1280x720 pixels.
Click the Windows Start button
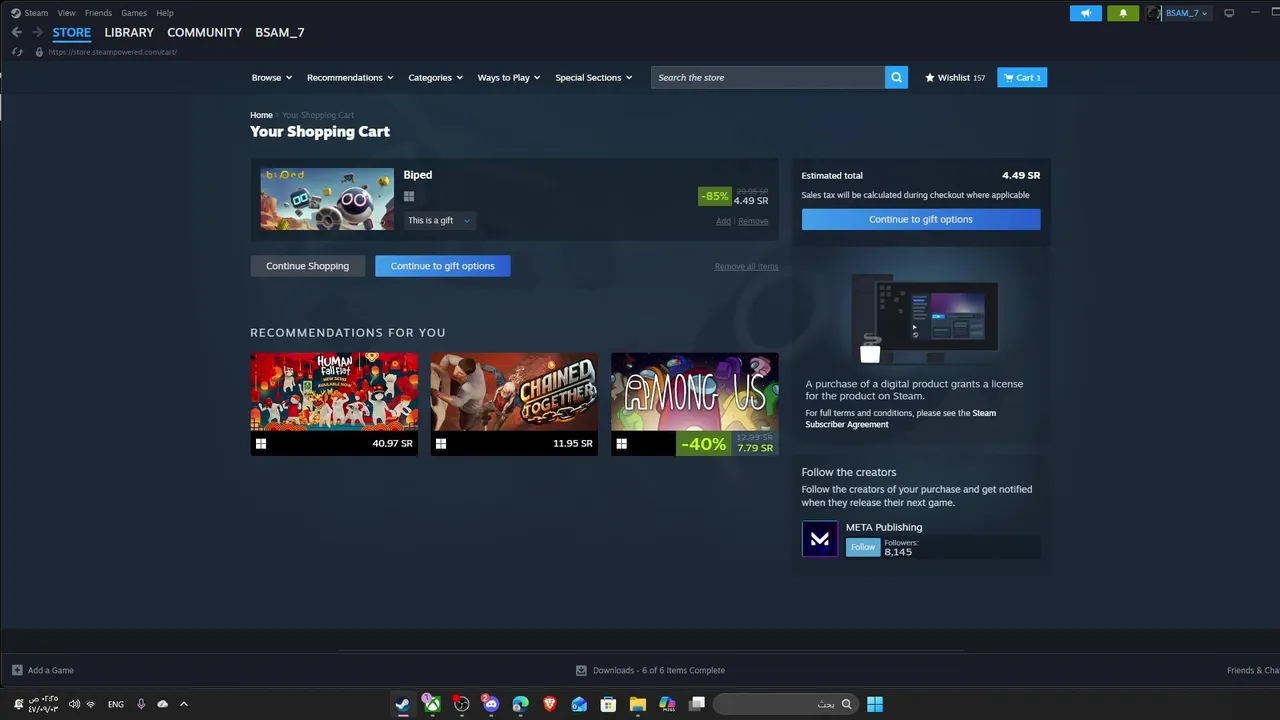[875, 704]
